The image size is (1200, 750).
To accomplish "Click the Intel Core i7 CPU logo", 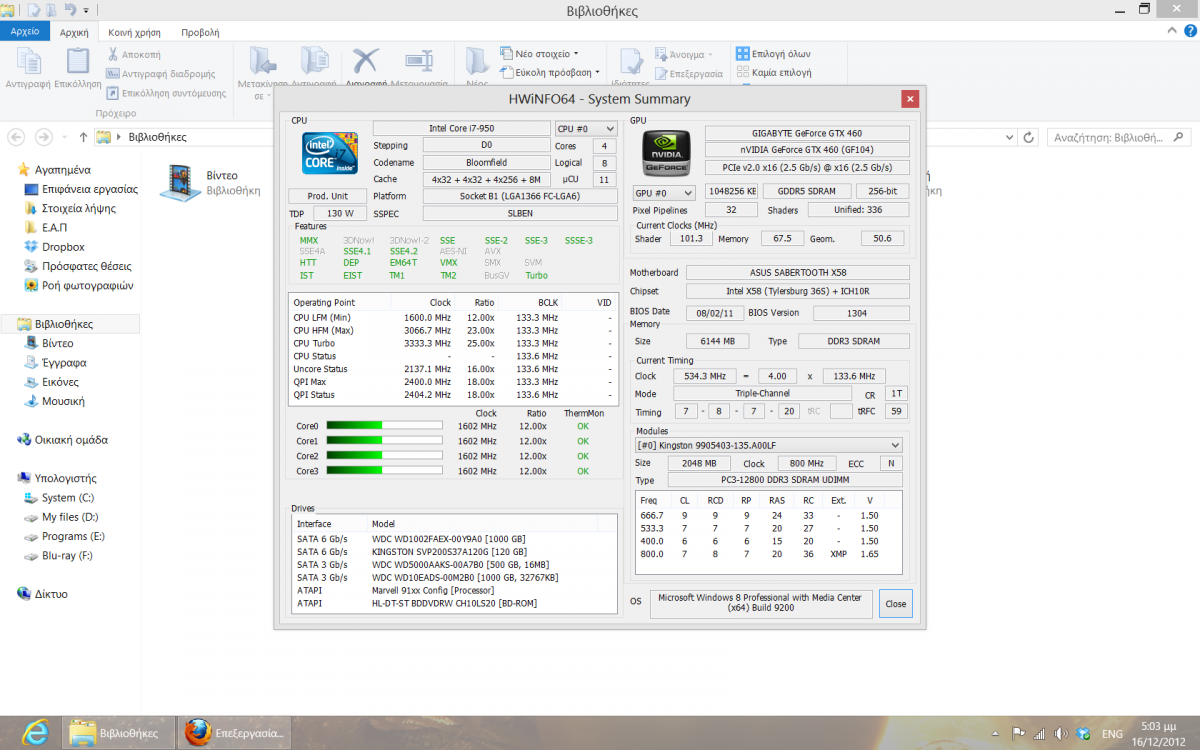I will [x=330, y=153].
